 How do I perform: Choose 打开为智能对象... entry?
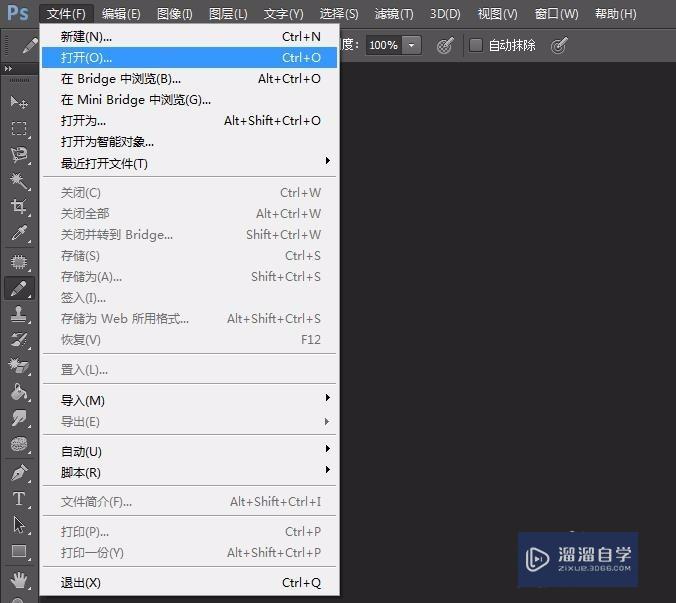189,142
